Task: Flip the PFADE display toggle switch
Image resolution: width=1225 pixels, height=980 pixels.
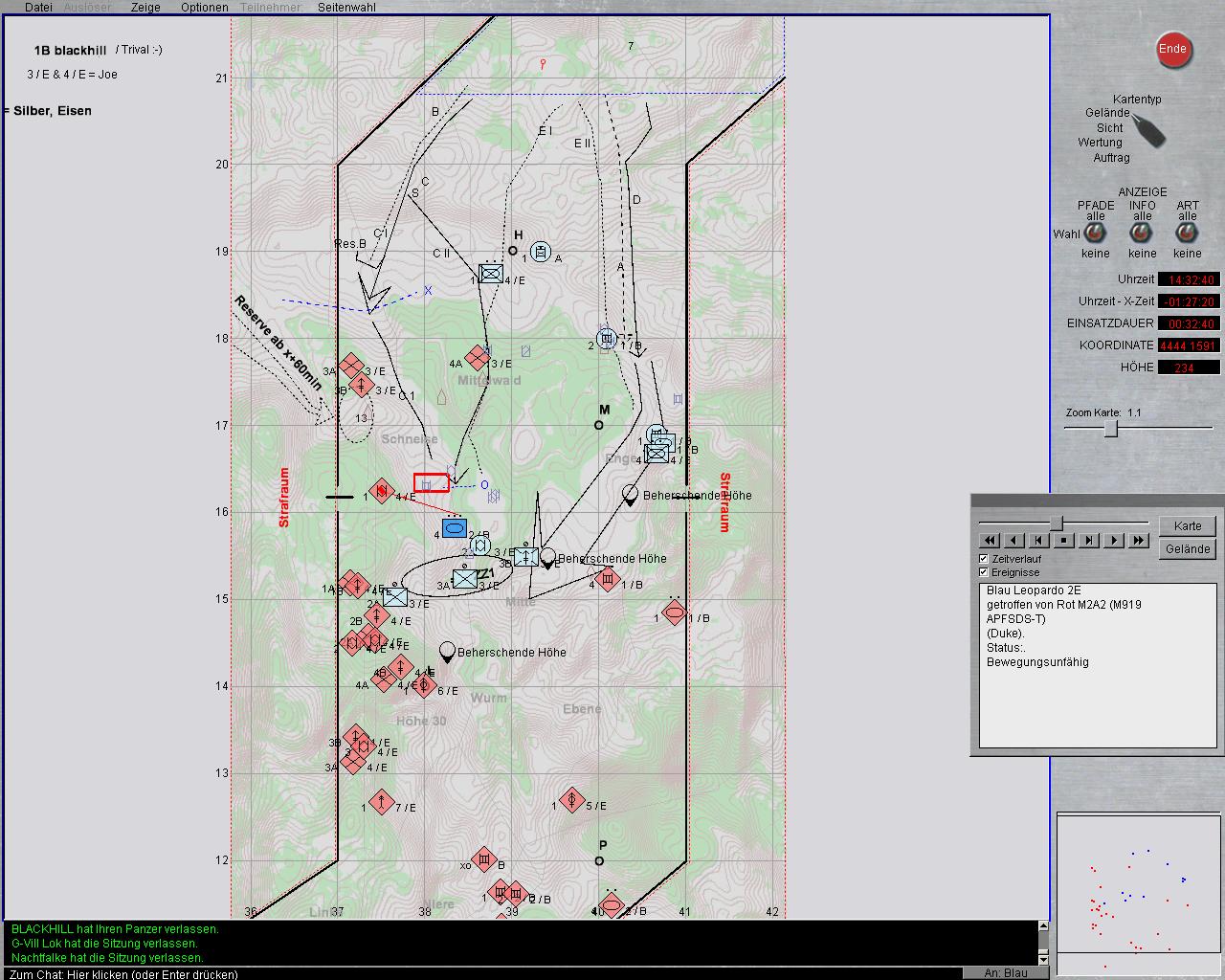Action: [1096, 234]
